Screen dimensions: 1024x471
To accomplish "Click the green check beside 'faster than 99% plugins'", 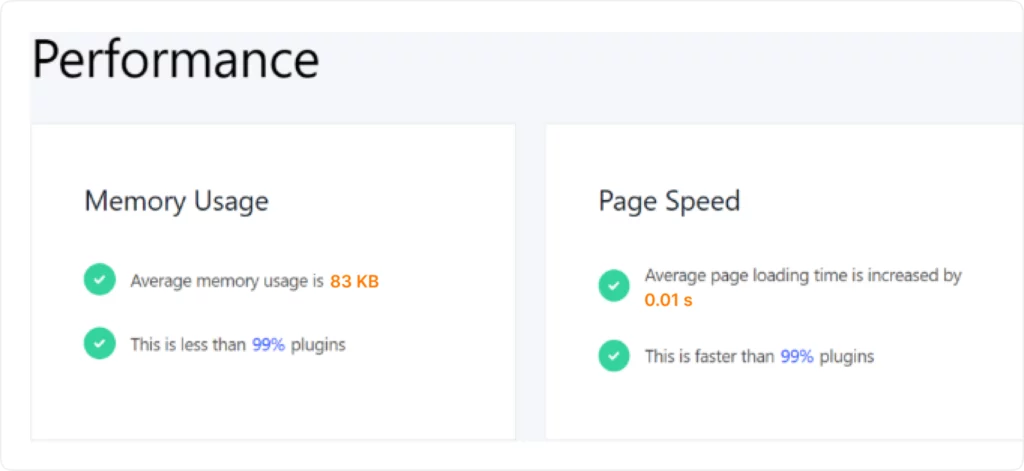I will tap(614, 355).
